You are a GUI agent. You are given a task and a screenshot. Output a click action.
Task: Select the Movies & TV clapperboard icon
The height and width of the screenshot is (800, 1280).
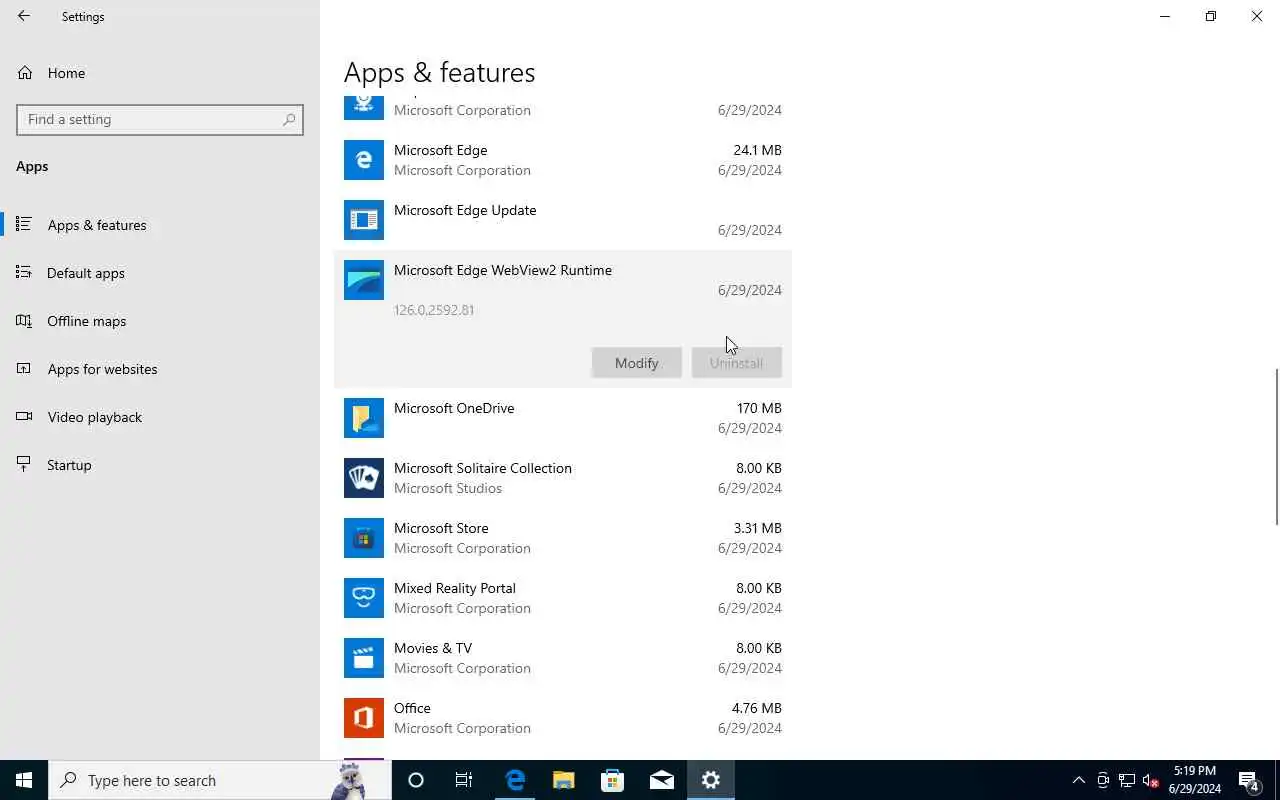point(363,658)
